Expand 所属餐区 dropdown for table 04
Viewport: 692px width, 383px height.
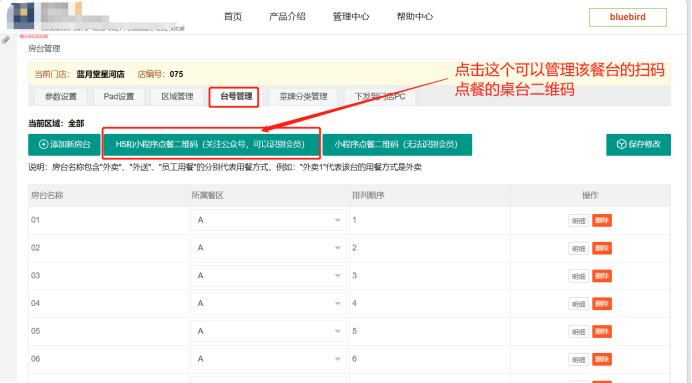(x=268, y=304)
